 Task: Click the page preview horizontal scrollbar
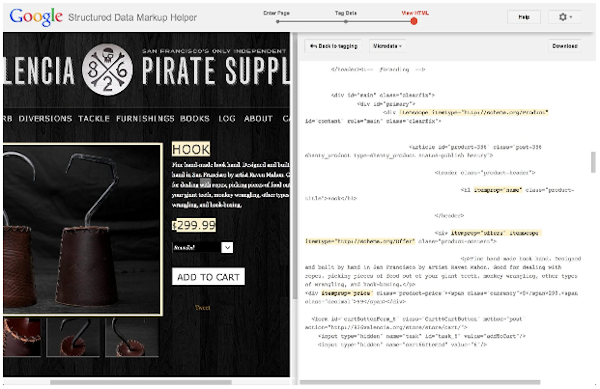tap(140, 382)
